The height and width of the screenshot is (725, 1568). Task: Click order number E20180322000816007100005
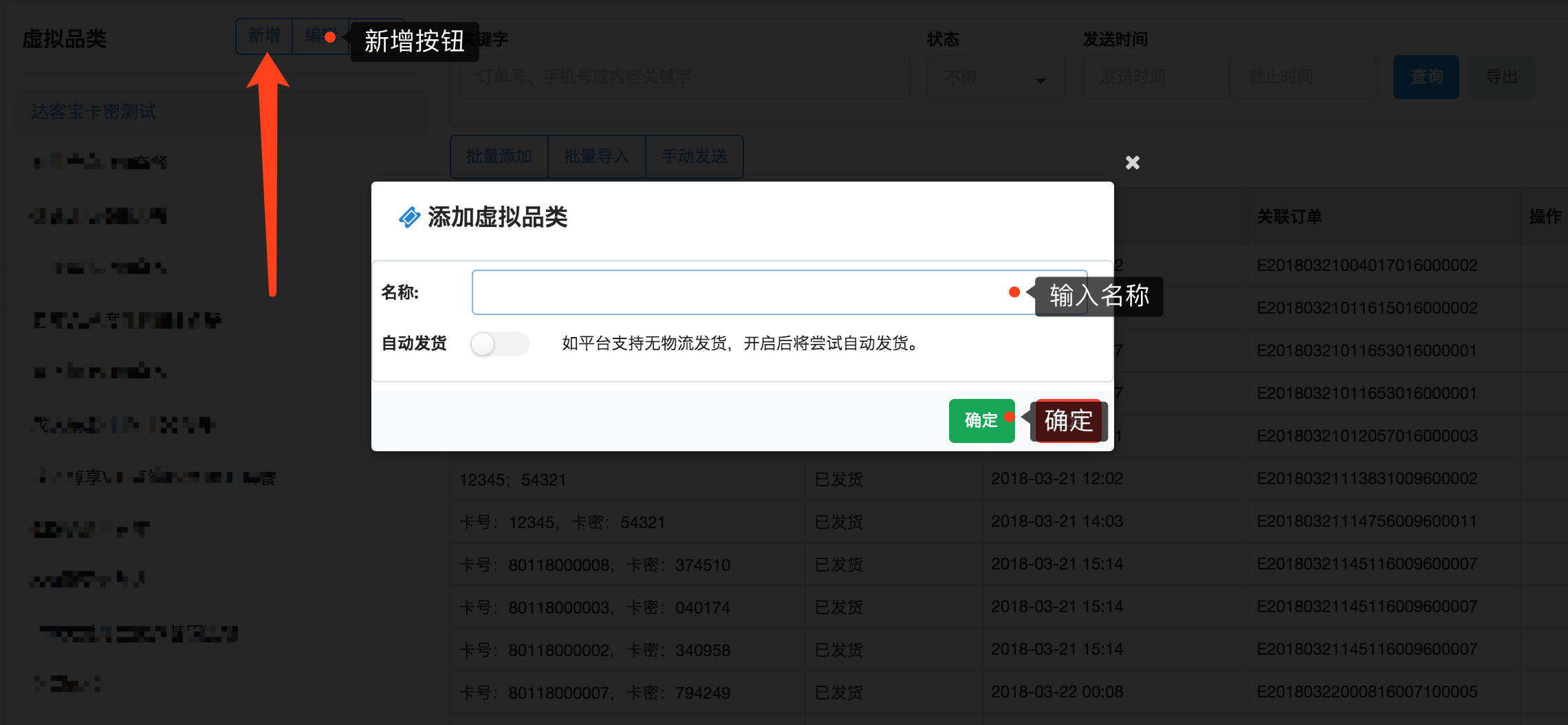[x=1367, y=692]
